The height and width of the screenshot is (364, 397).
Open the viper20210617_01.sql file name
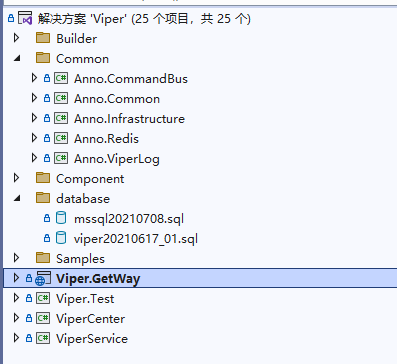(x=136, y=239)
